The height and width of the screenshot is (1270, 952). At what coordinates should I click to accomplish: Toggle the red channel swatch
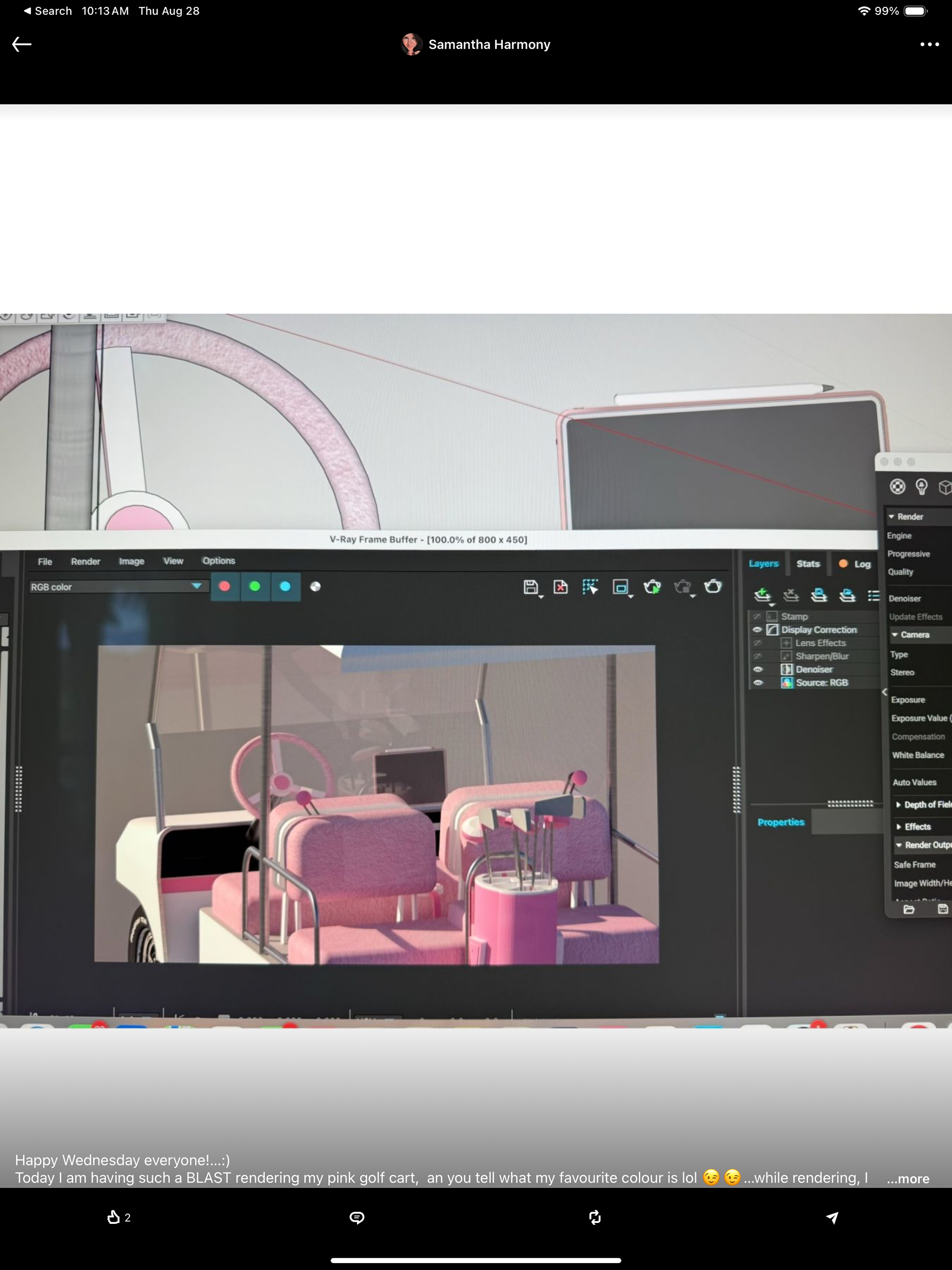point(225,587)
